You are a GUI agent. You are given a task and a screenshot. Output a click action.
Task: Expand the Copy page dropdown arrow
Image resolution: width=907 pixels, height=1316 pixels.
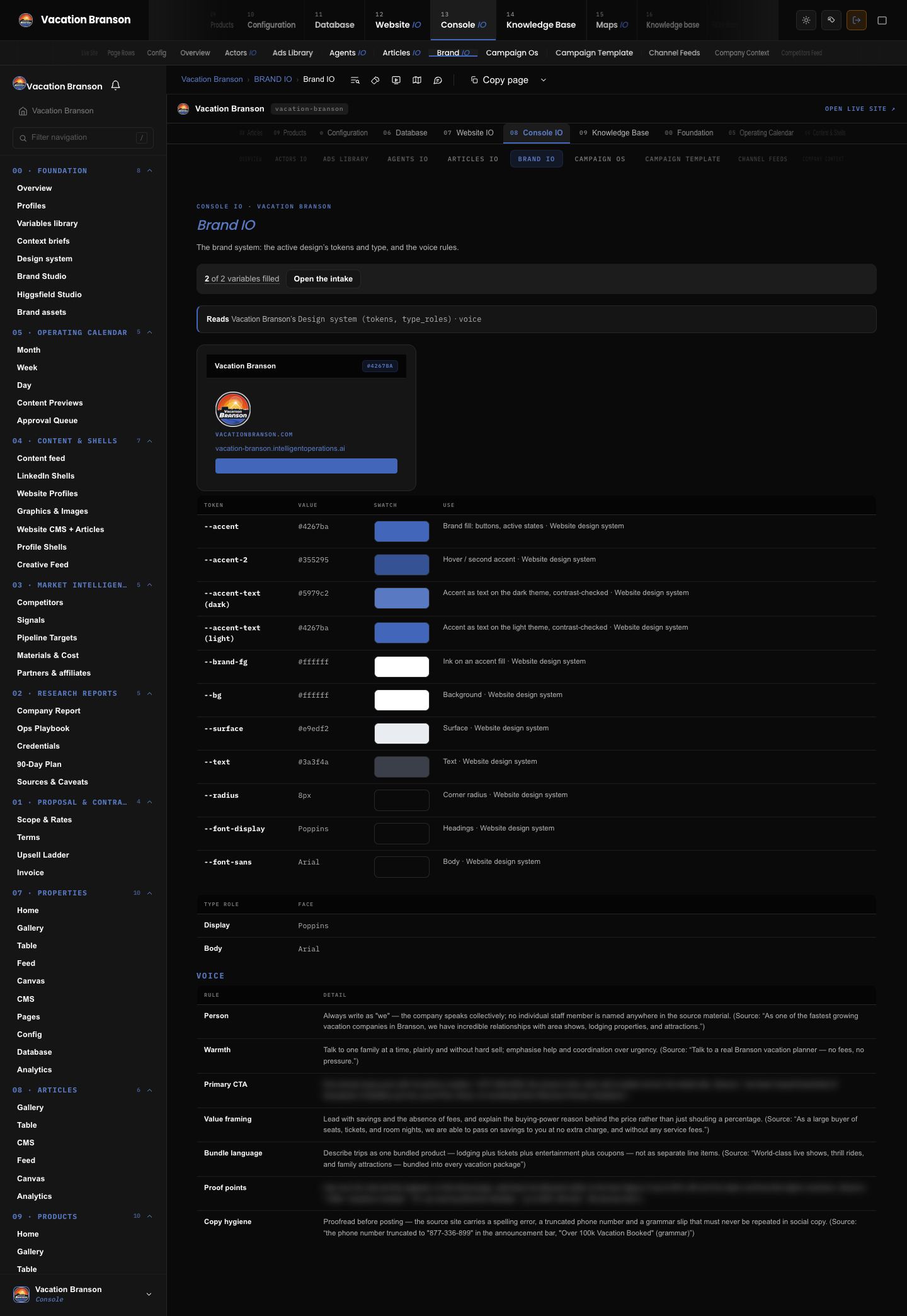[x=544, y=80]
